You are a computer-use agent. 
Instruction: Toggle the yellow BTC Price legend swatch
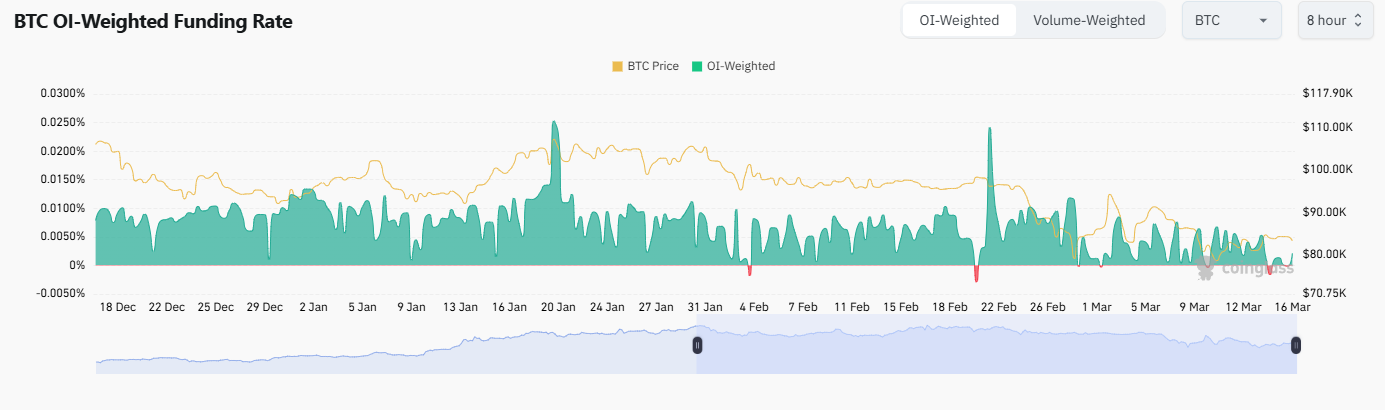pos(617,66)
